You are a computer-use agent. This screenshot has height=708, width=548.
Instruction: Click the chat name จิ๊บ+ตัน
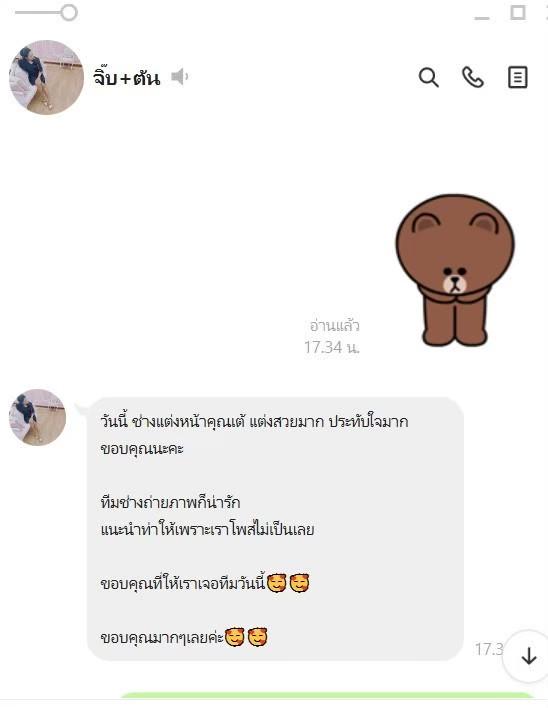[x=127, y=77]
